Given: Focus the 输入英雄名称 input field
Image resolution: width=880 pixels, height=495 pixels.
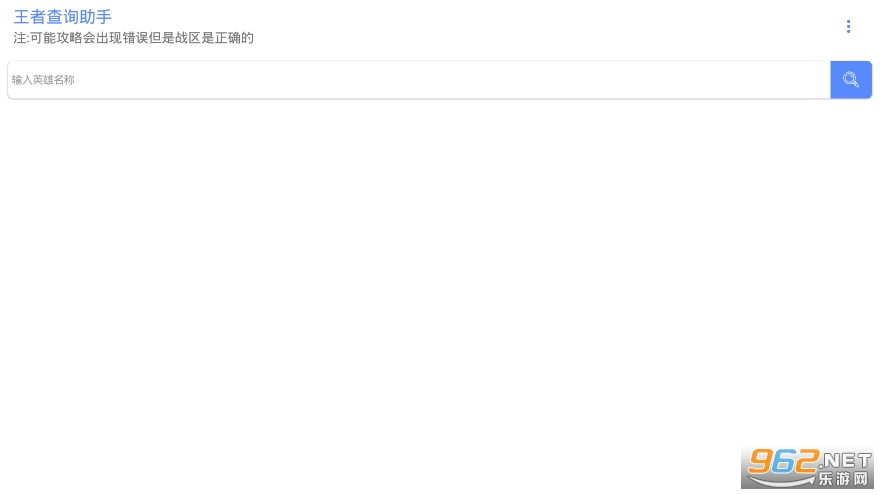Looking at the screenshot, I should point(419,80).
